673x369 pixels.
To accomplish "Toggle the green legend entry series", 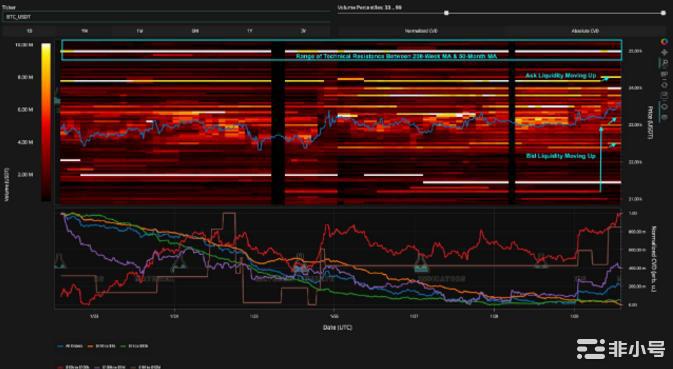I will (135, 346).
